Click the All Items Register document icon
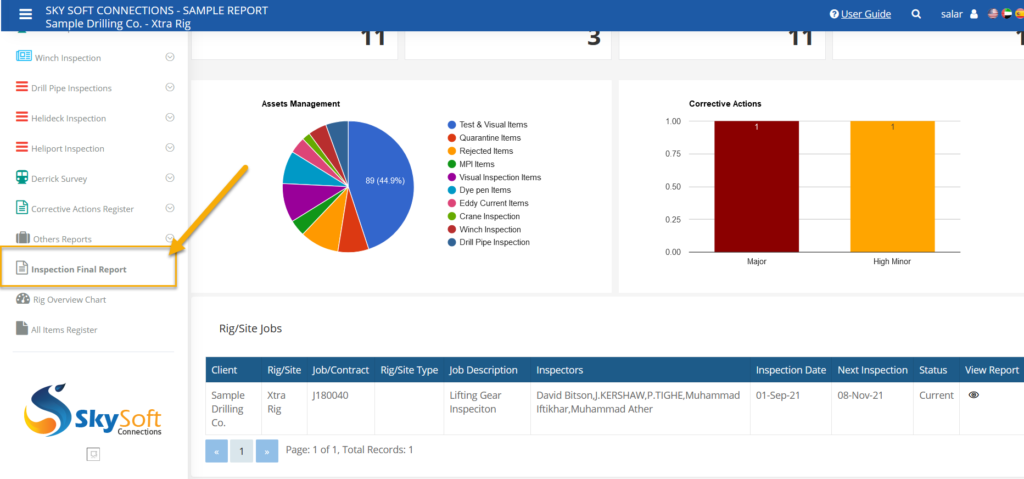 click(x=22, y=329)
